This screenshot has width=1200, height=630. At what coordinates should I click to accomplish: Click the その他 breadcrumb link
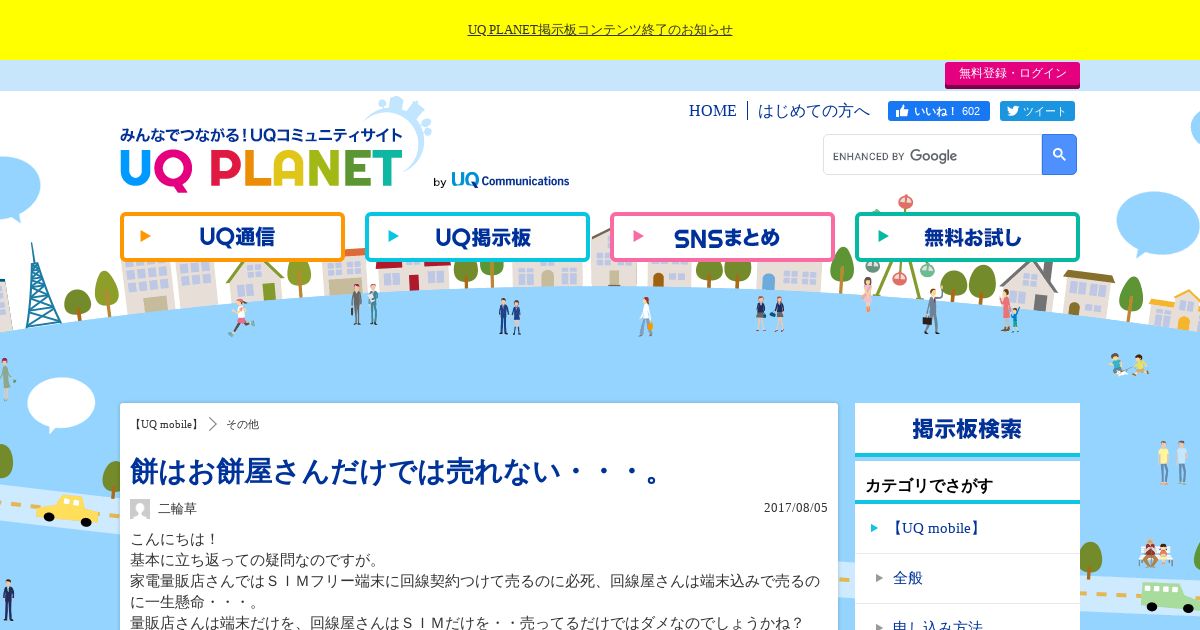[x=242, y=424]
